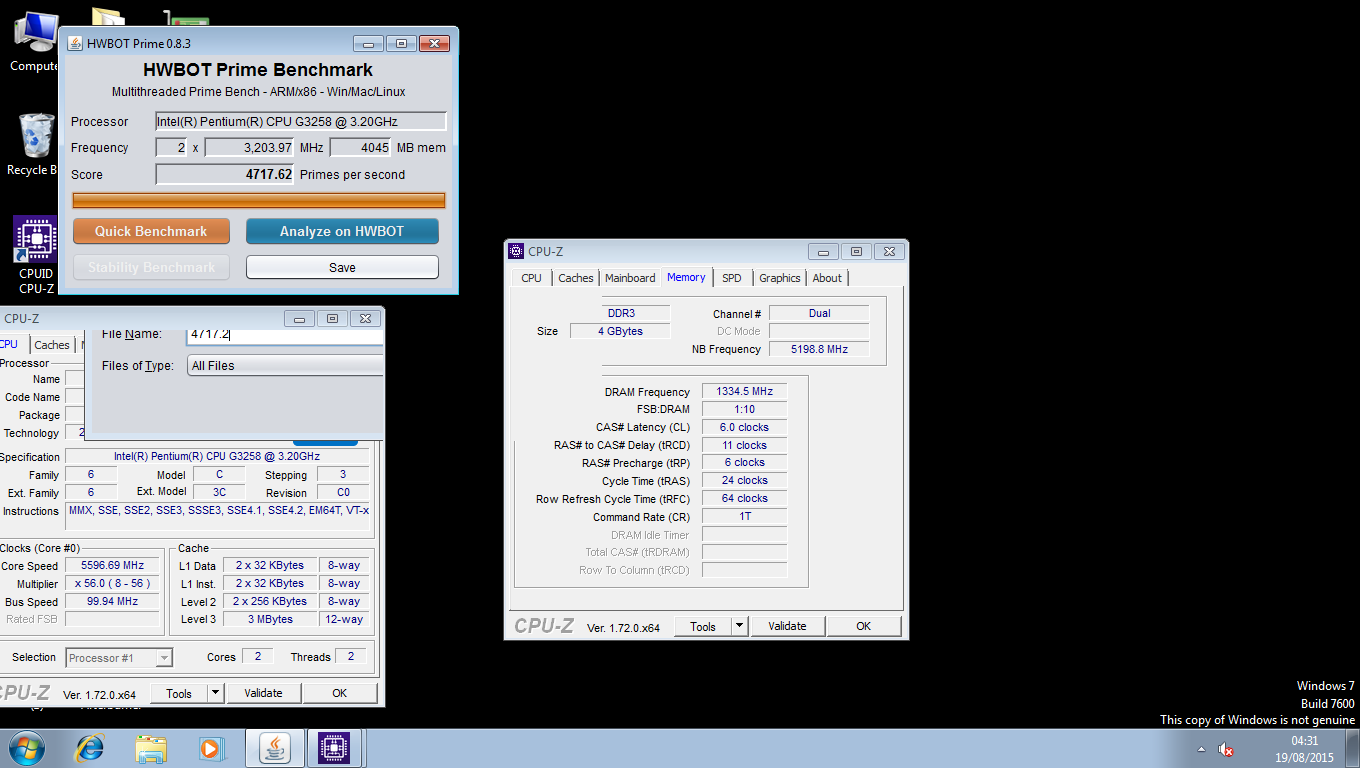Click OK in the left CPU-Z window

pos(339,693)
